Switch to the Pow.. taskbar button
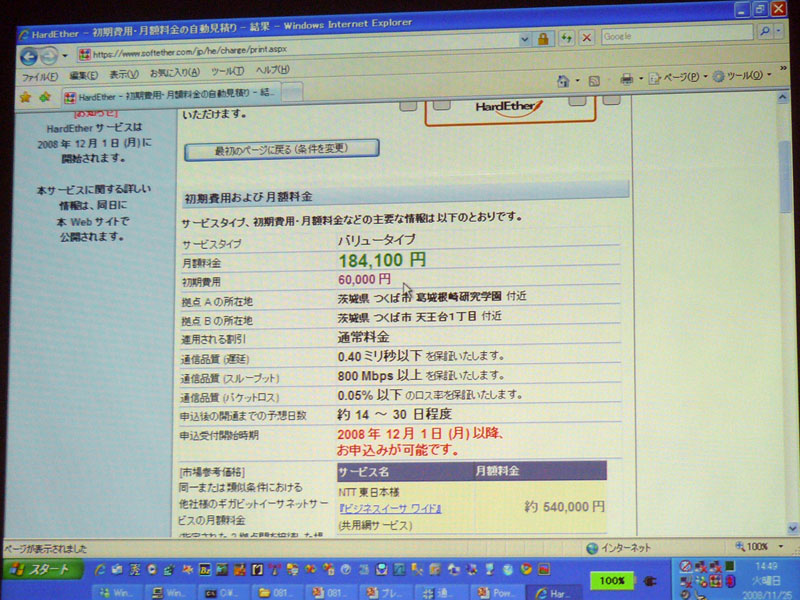This screenshot has width=800, height=600. click(x=495, y=592)
